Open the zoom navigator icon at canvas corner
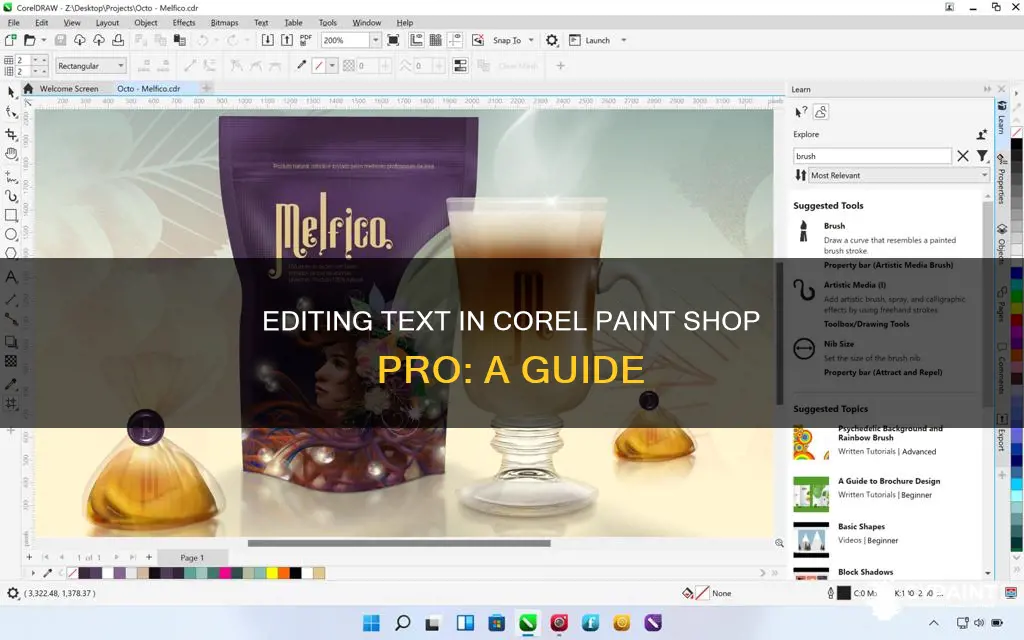This screenshot has width=1024, height=640. (779, 543)
